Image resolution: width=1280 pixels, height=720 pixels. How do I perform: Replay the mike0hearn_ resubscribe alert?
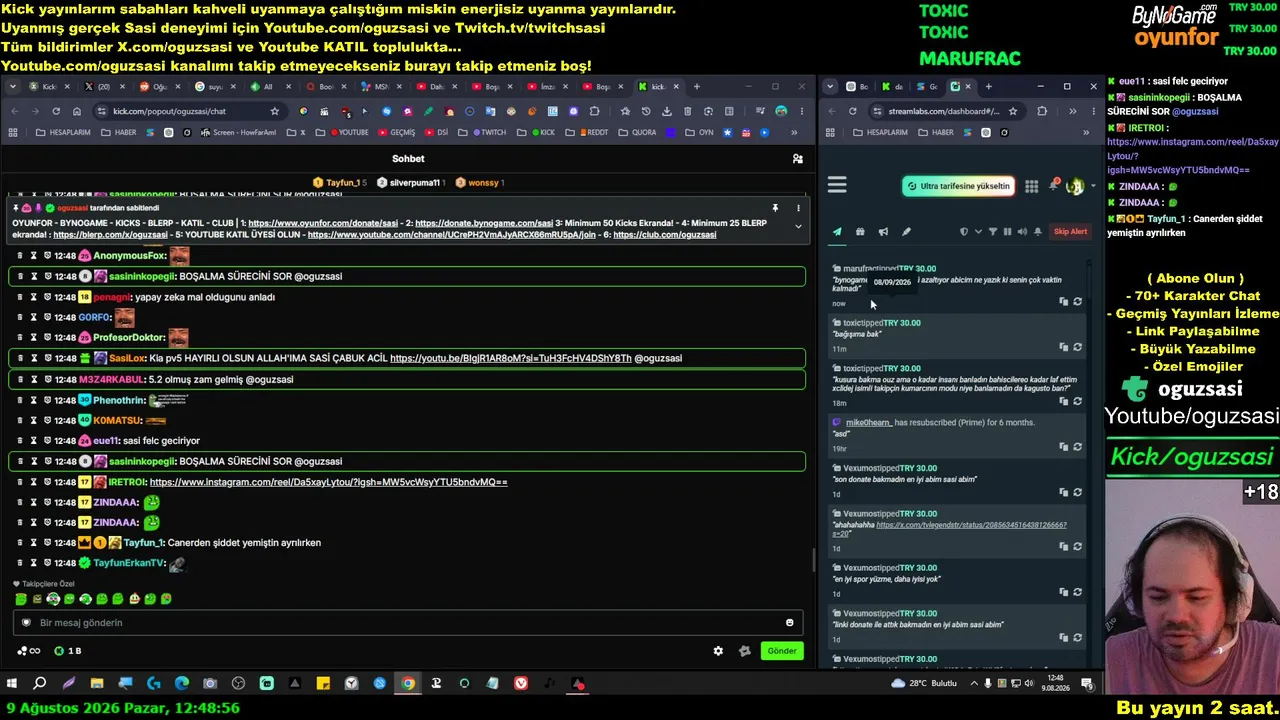click(1077, 447)
